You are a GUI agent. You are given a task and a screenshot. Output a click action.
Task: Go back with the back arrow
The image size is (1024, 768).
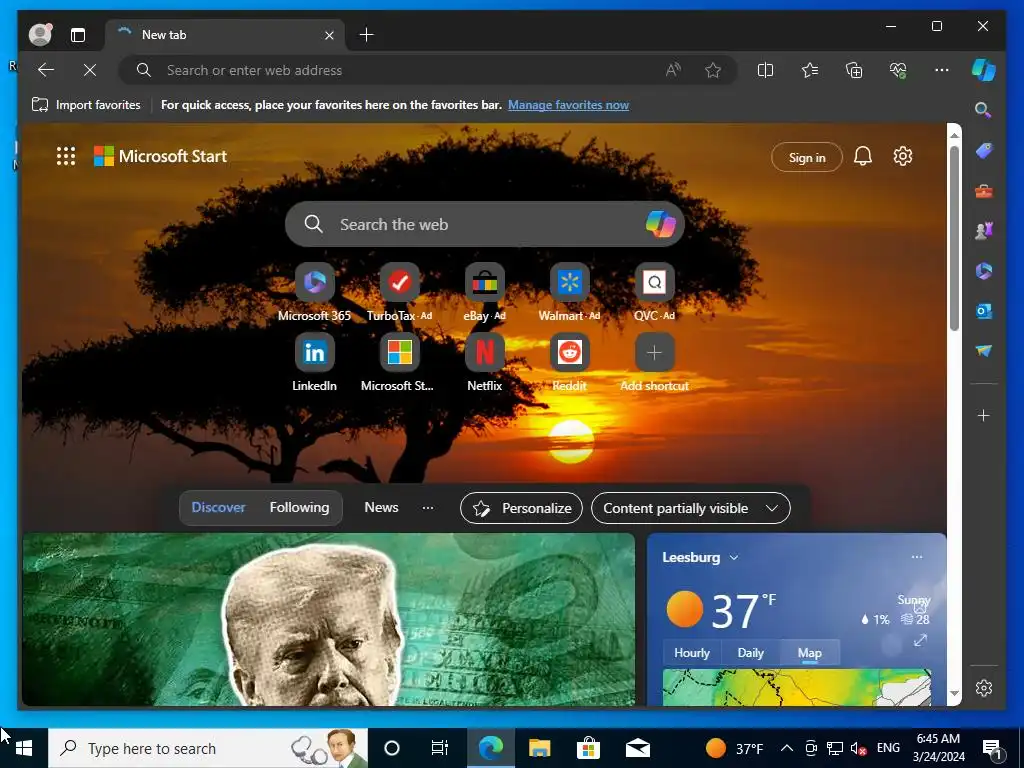point(46,70)
